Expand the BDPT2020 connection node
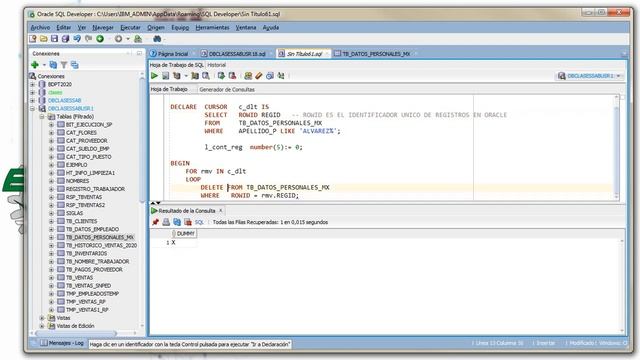 tap(33, 84)
